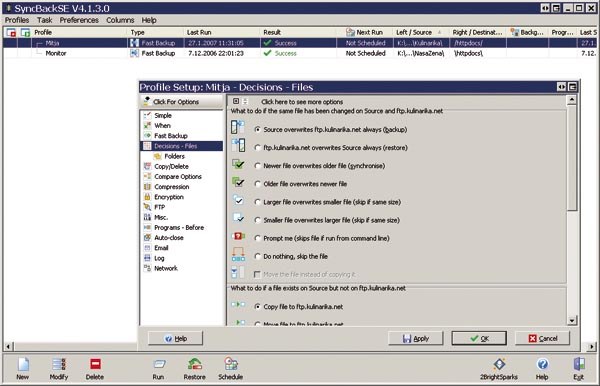Open the FTP settings page
Viewport: 600px width, 386px height.
point(159,207)
